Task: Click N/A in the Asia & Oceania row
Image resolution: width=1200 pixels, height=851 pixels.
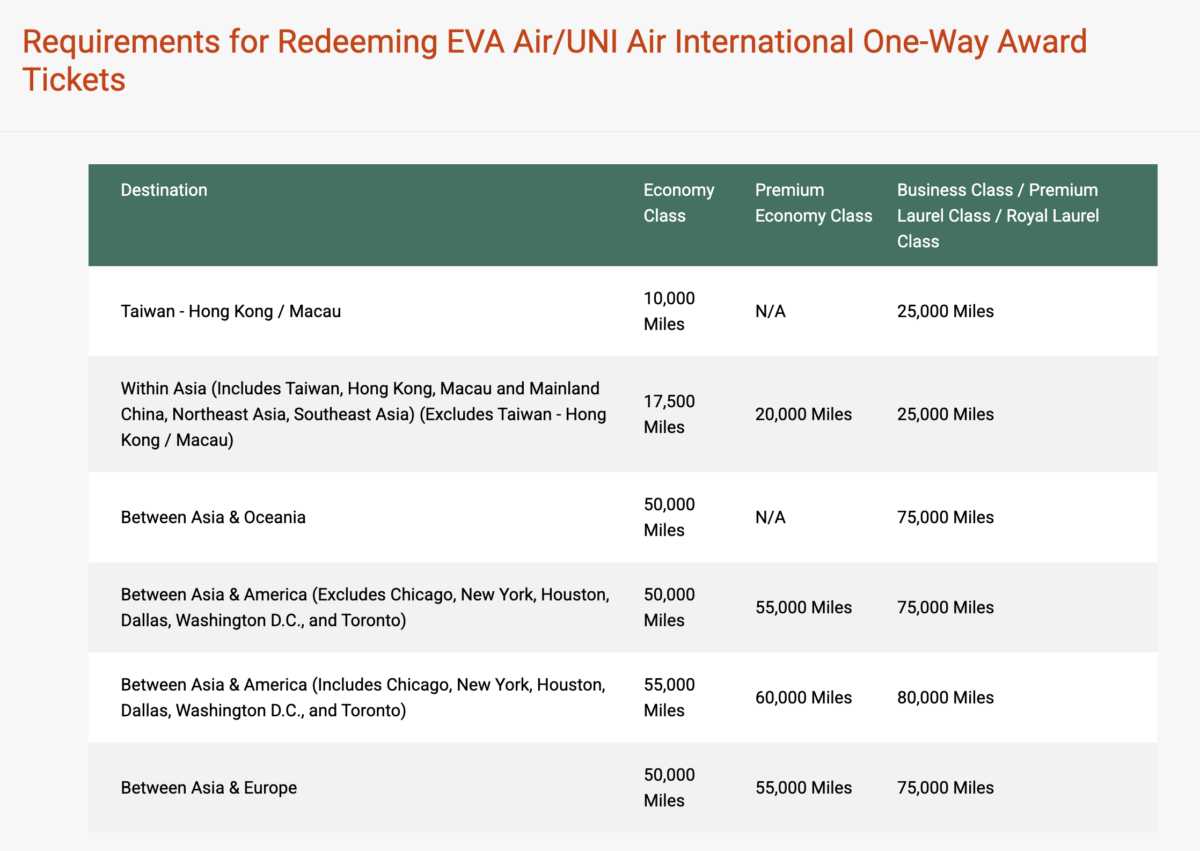Action: (x=770, y=518)
